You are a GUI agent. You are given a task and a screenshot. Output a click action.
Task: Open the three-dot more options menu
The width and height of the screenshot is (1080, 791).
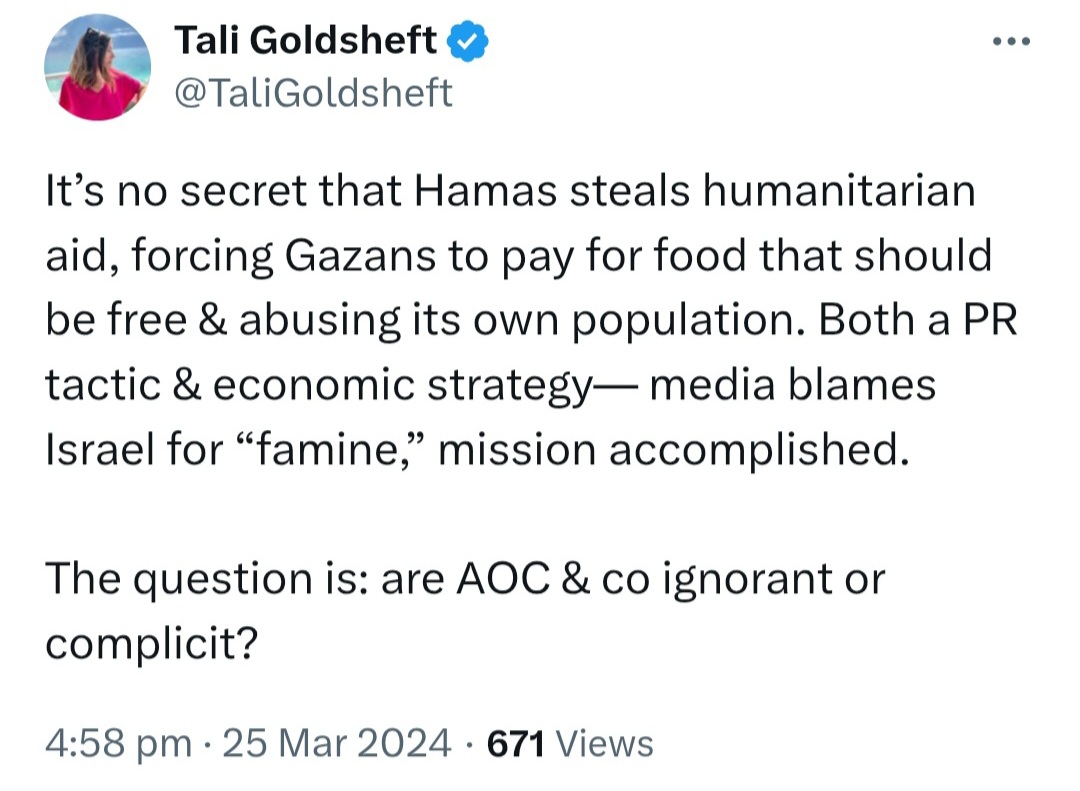pyautogui.click(x=1011, y=42)
